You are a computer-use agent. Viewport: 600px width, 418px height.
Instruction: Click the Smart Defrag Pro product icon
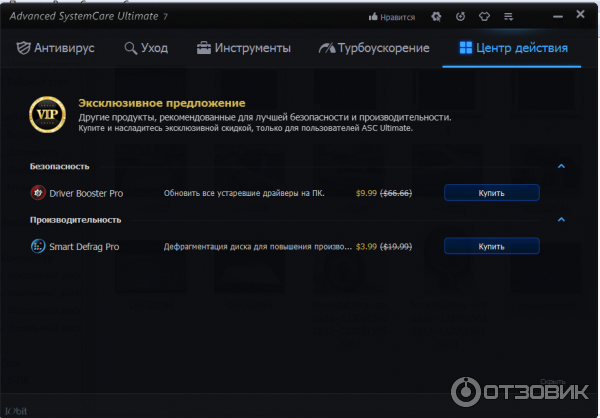38,246
